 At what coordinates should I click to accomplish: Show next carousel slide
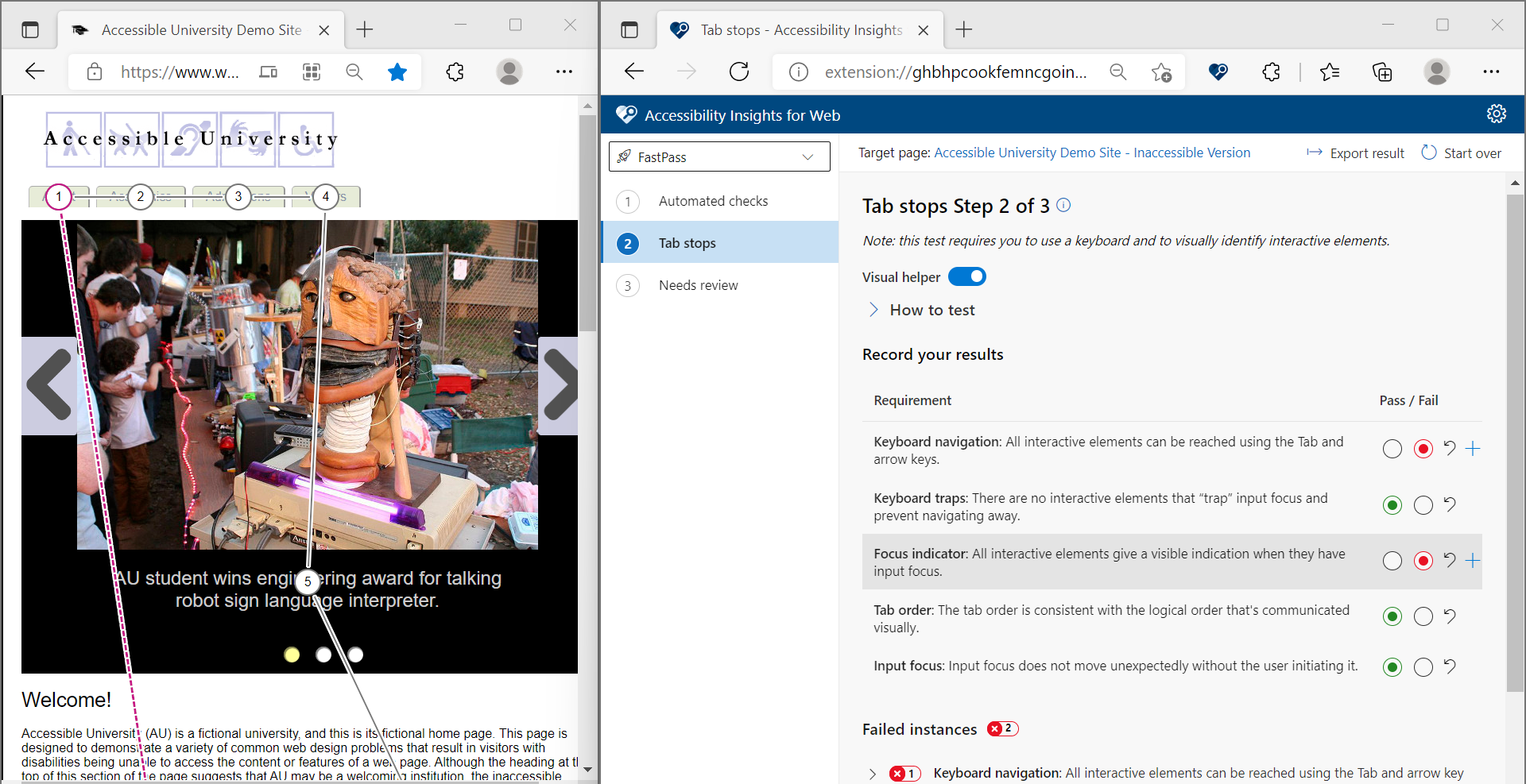559,385
